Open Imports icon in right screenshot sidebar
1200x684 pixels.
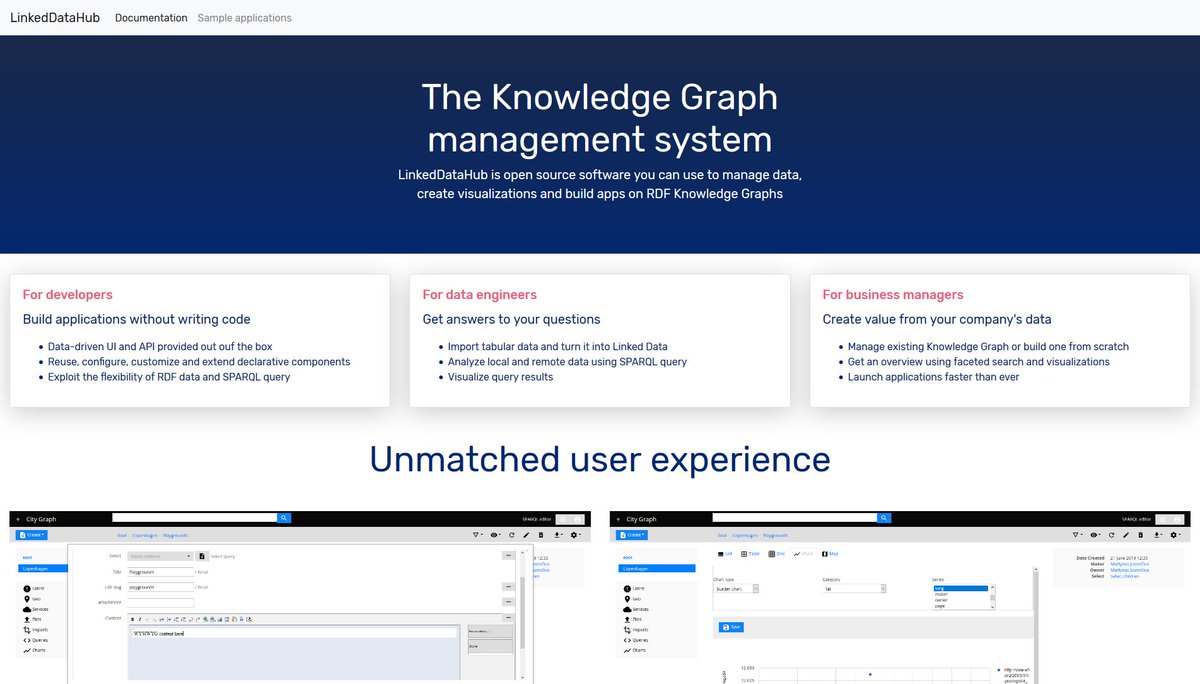pyautogui.click(x=626, y=630)
